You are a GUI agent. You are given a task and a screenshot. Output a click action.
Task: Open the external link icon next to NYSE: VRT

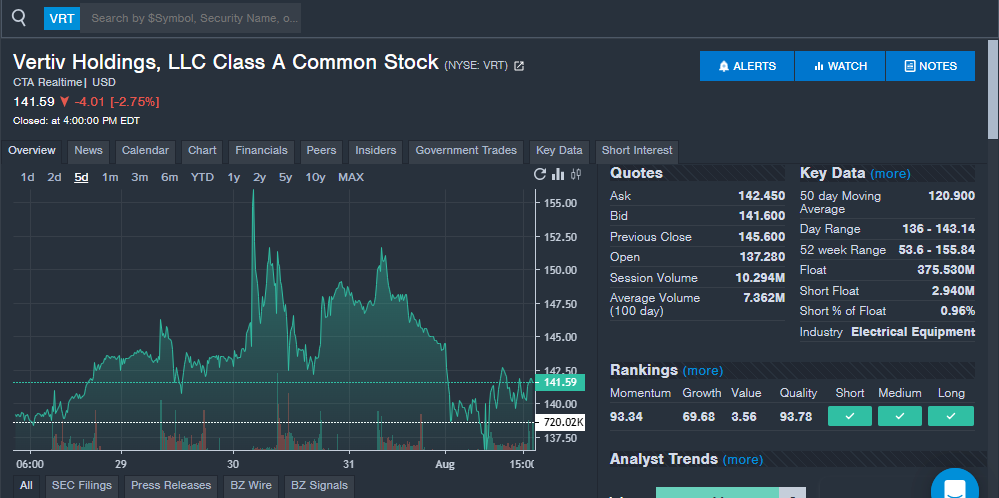[x=519, y=66]
